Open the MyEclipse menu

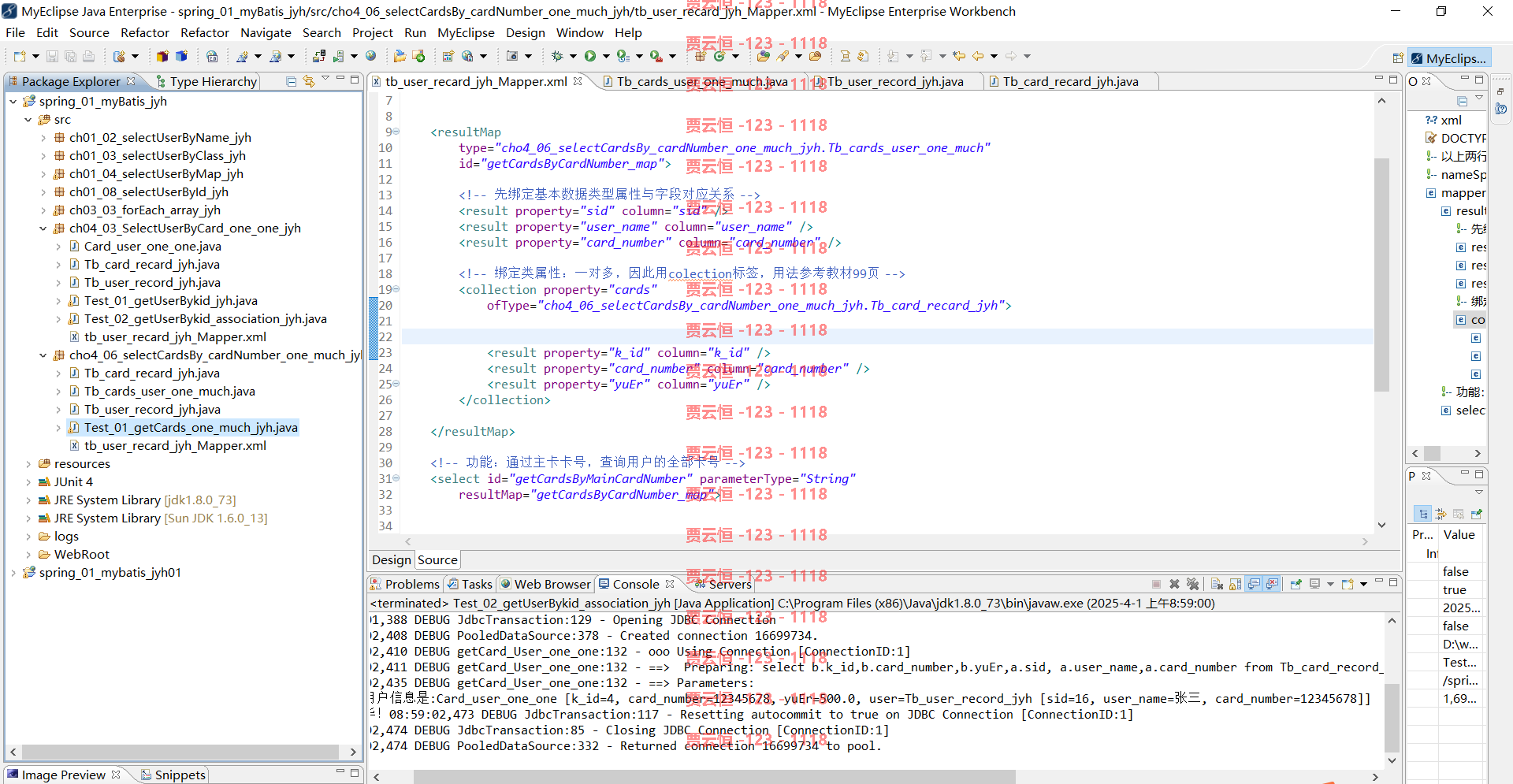point(466,32)
